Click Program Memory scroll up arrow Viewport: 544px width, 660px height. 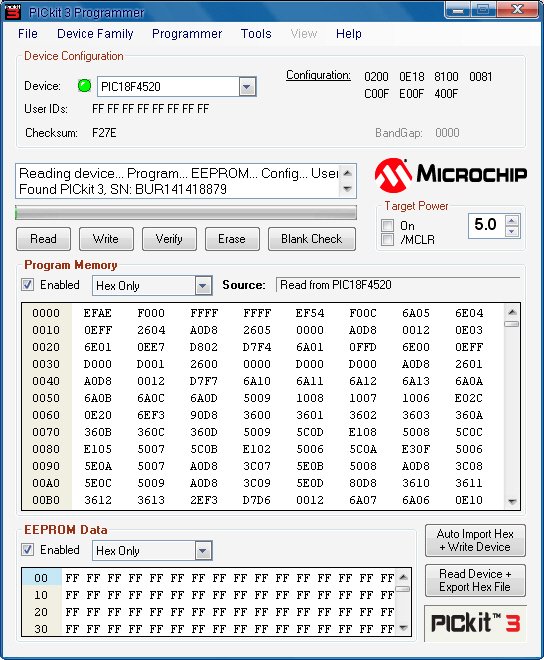(512, 312)
